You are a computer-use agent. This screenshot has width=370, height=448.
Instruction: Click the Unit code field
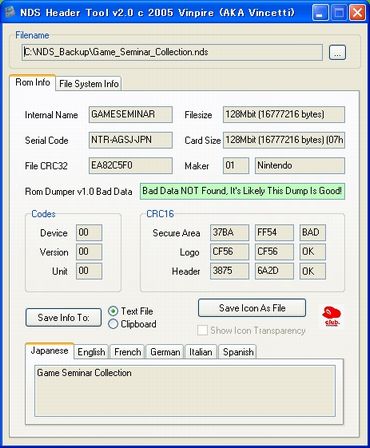(x=89, y=271)
